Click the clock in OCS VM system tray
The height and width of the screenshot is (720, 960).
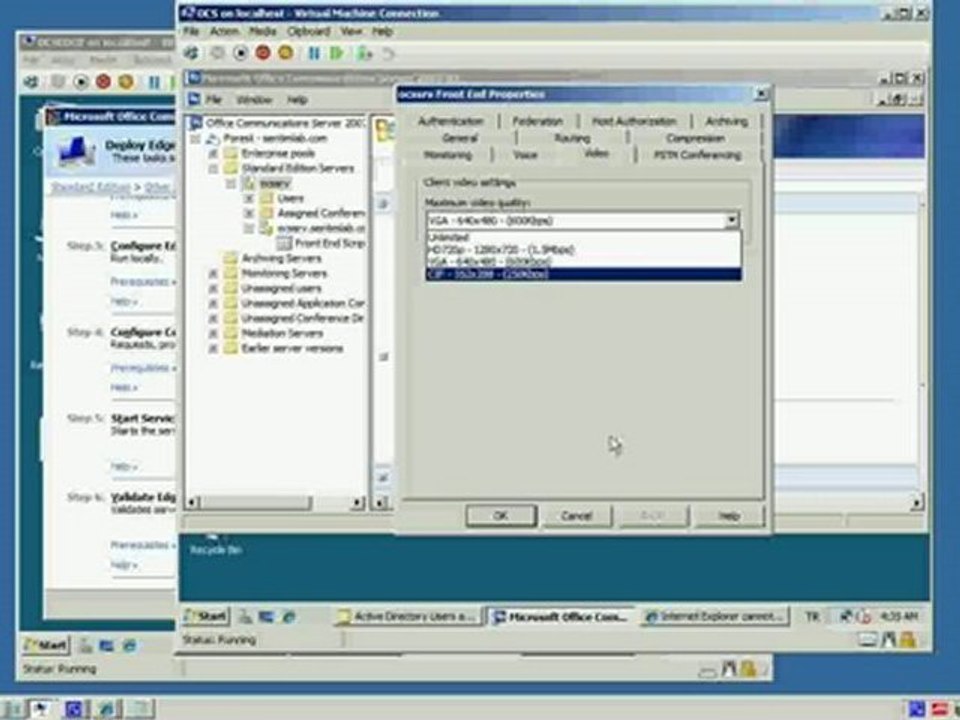(x=899, y=616)
